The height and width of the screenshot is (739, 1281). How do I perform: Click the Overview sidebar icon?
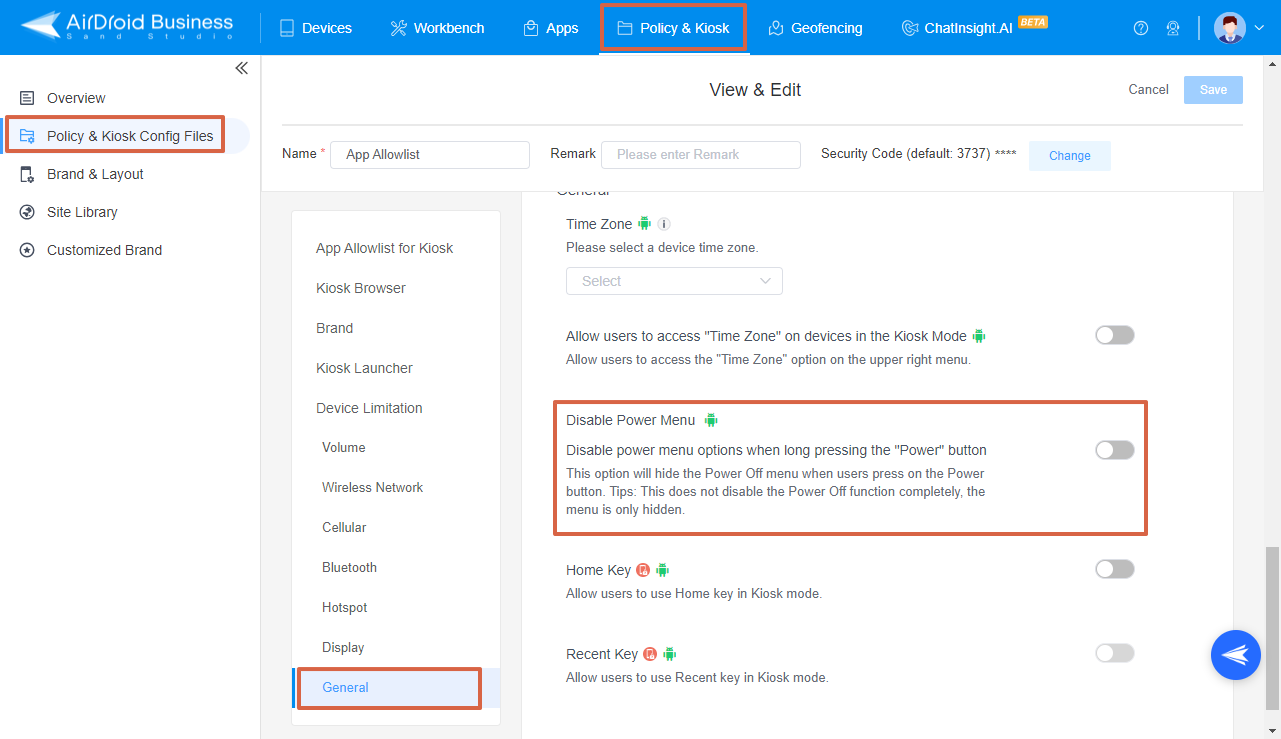click(x=27, y=98)
